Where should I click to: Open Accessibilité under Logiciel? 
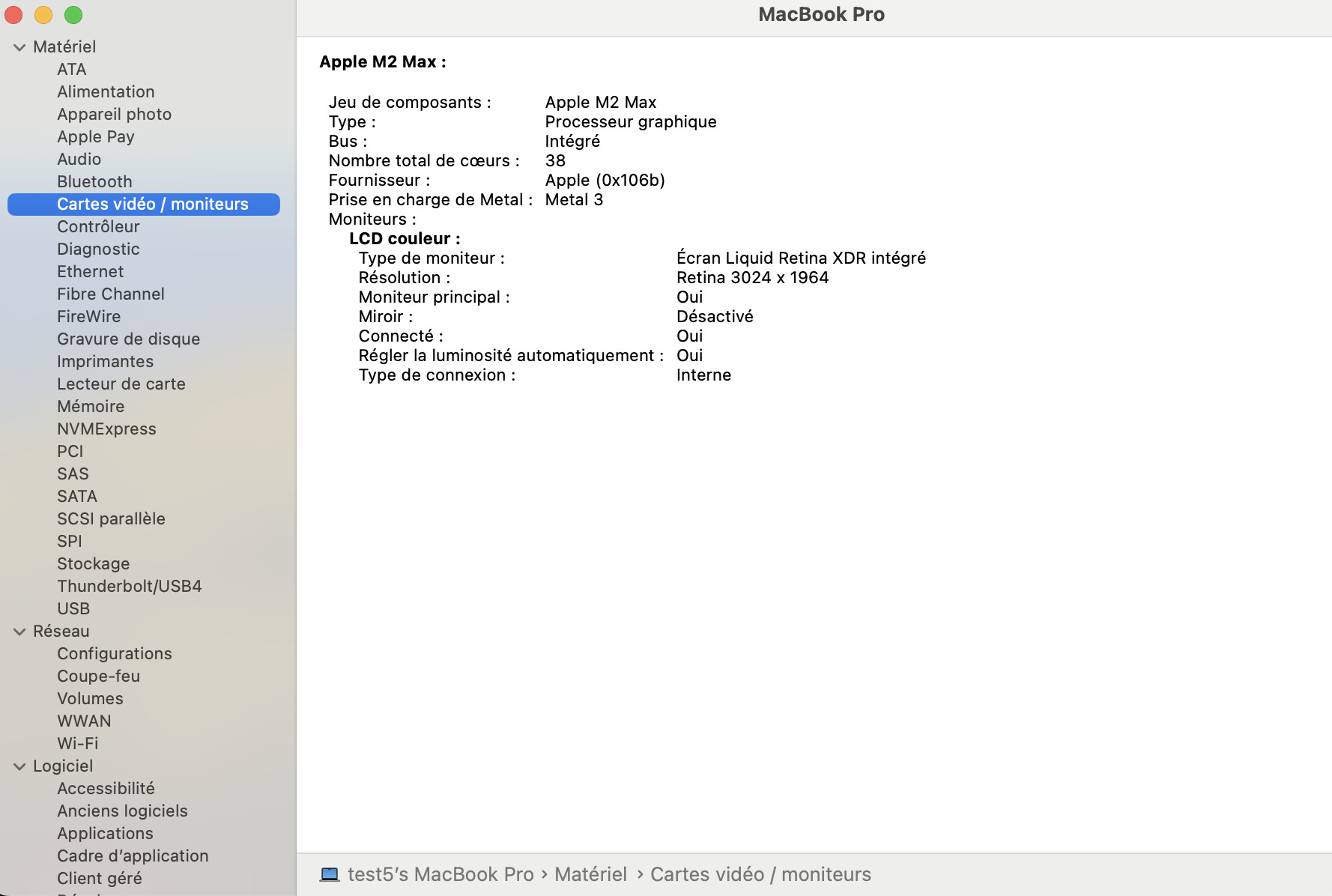(x=106, y=788)
